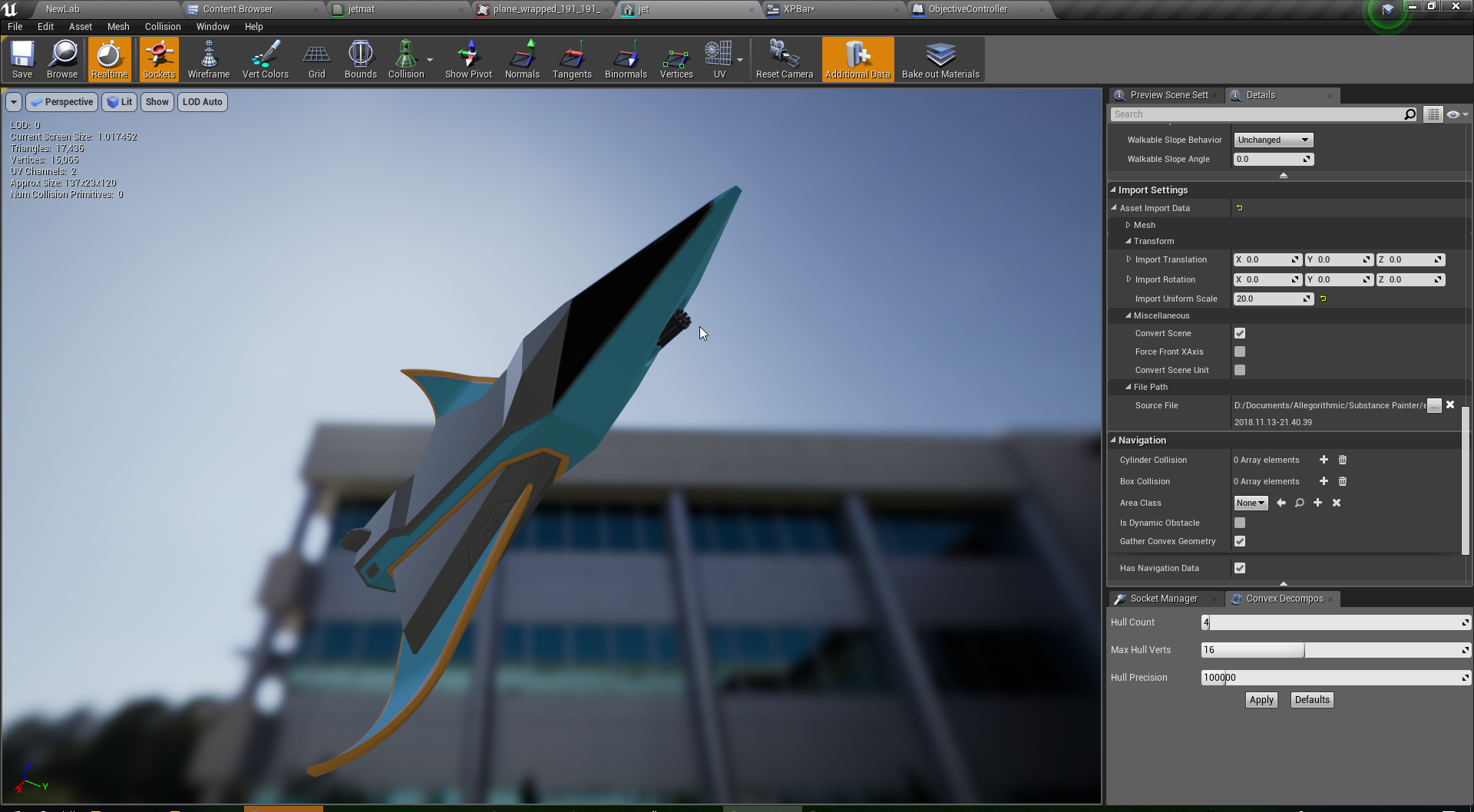Toggle Has Navigation Data checkbox
Image resolution: width=1474 pixels, height=812 pixels.
click(x=1240, y=568)
